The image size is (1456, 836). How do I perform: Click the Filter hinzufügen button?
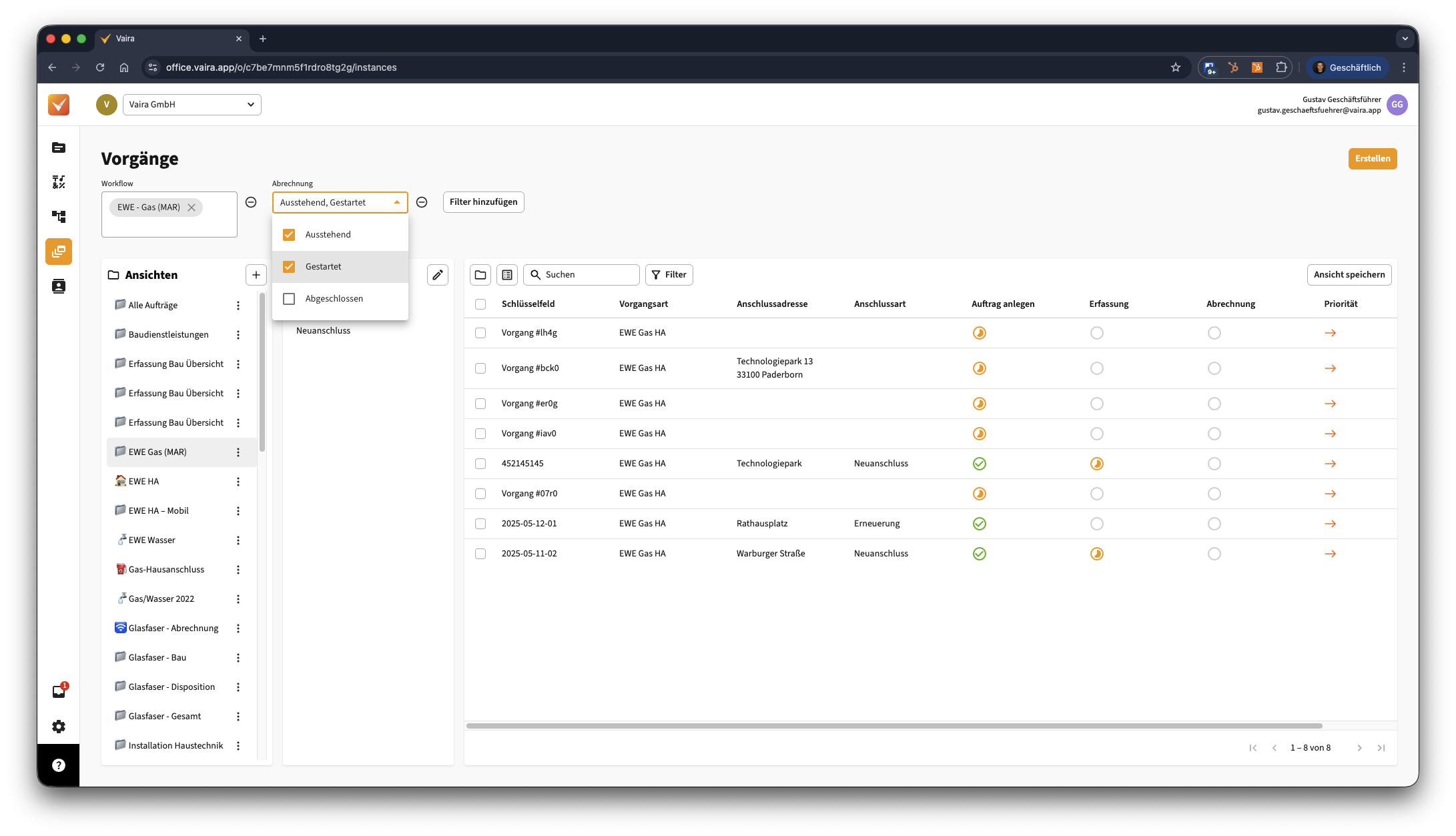click(483, 202)
